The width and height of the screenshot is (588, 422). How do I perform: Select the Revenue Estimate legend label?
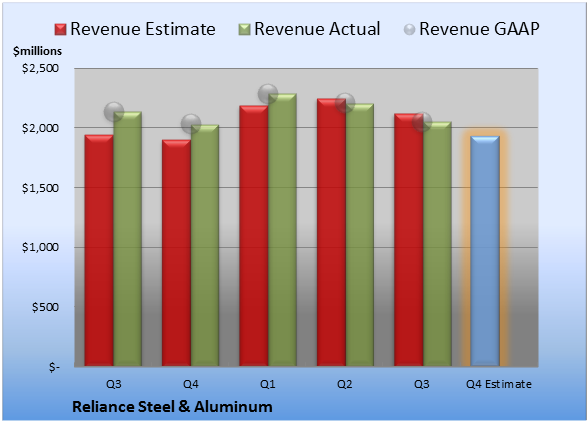point(143,29)
